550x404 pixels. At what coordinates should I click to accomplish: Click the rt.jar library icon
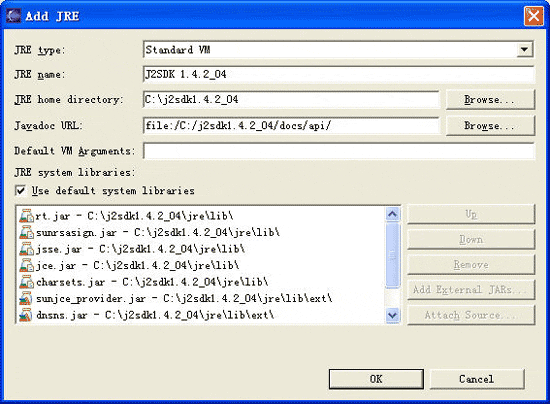coord(27,216)
